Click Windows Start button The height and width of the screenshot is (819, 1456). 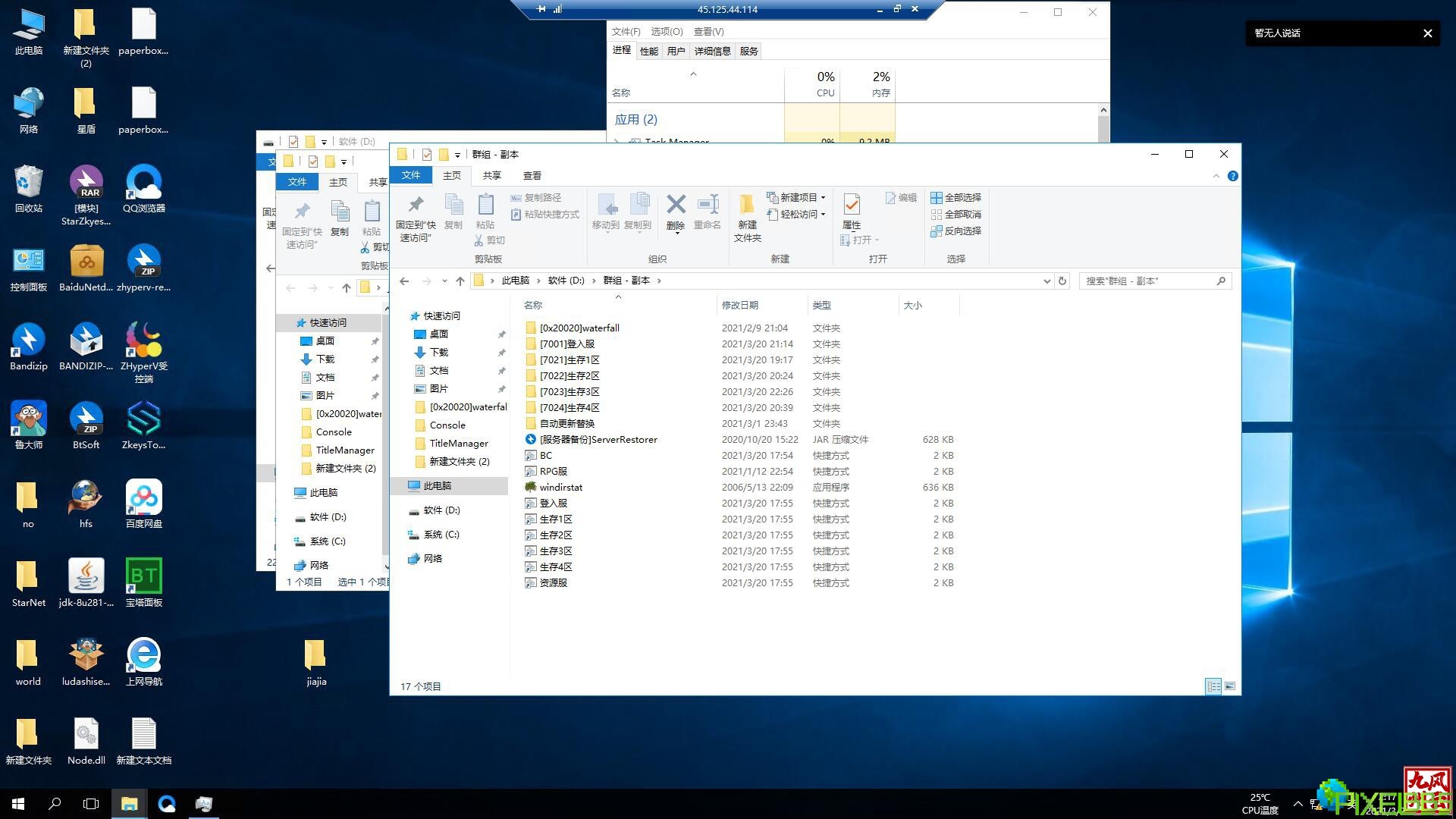pos(18,804)
